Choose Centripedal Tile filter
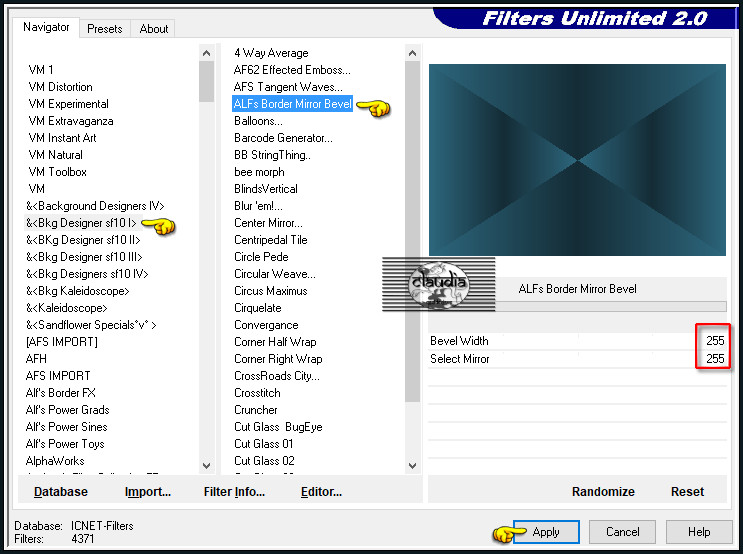 [271, 240]
